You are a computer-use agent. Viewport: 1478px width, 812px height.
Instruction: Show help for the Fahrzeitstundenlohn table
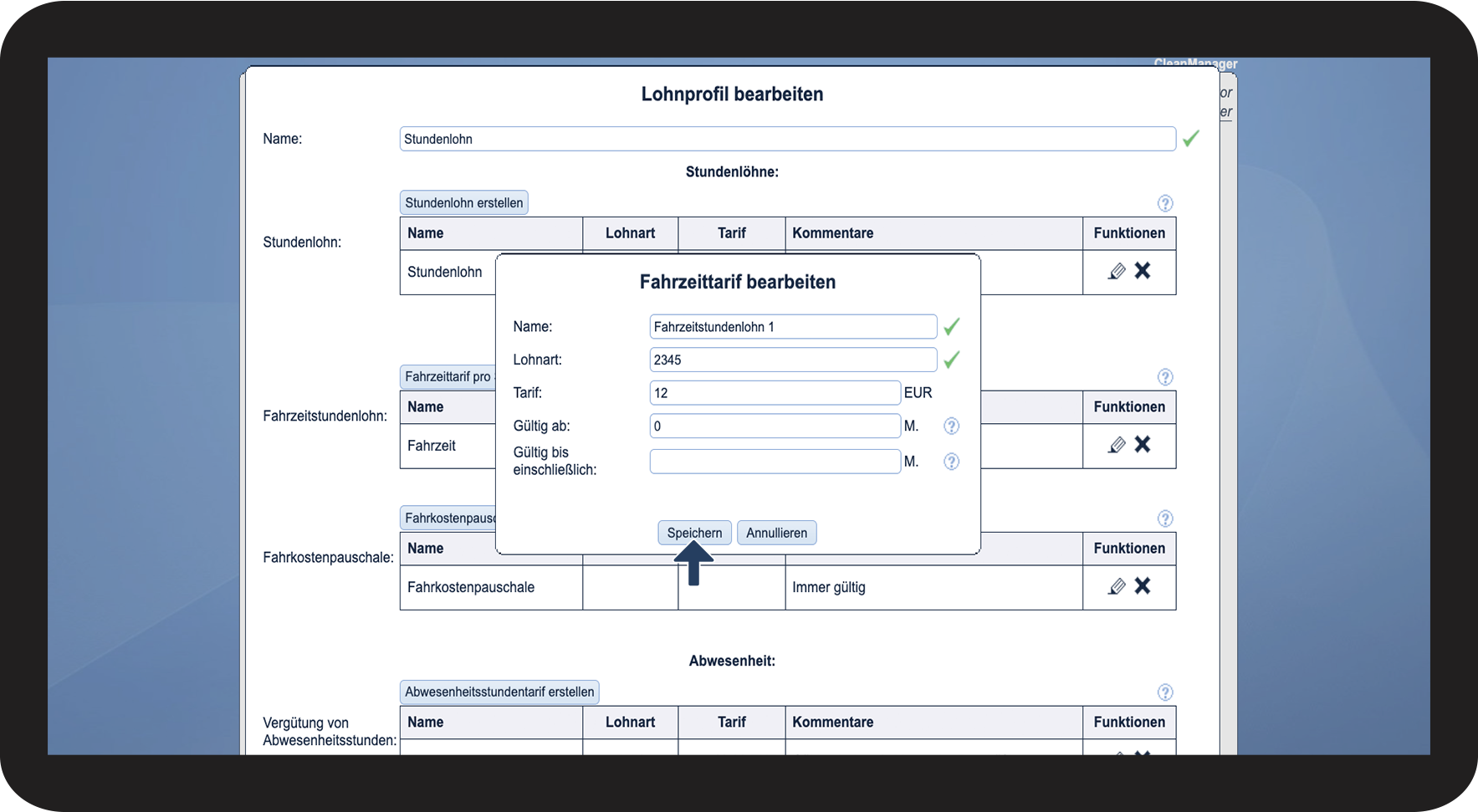(1165, 377)
